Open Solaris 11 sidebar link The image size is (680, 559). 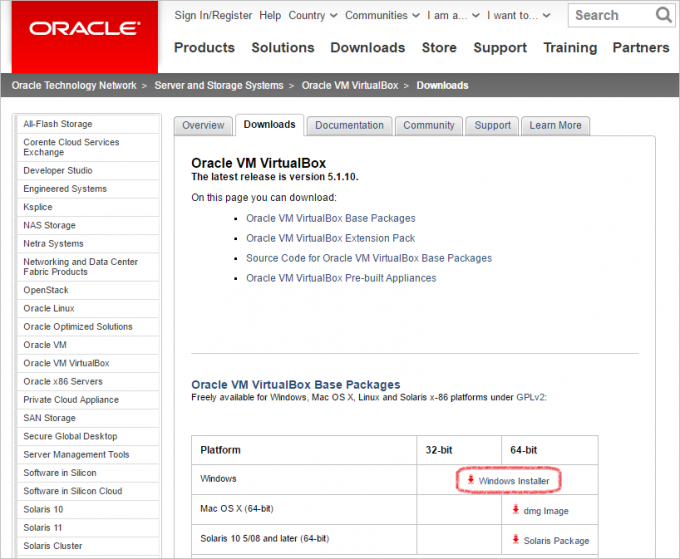[x=43, y=528]
